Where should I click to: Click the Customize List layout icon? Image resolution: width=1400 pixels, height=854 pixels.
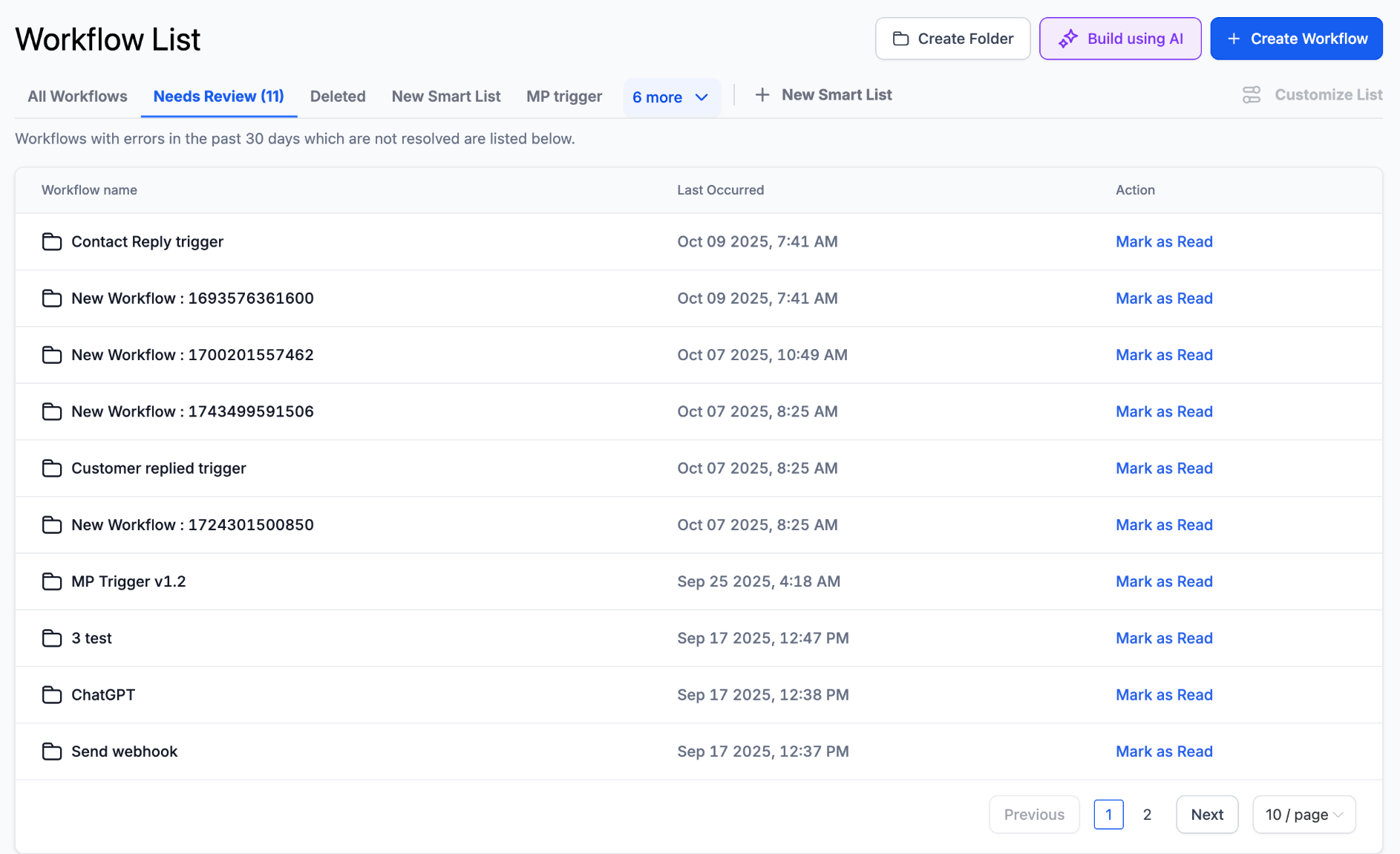(1252, 95)
